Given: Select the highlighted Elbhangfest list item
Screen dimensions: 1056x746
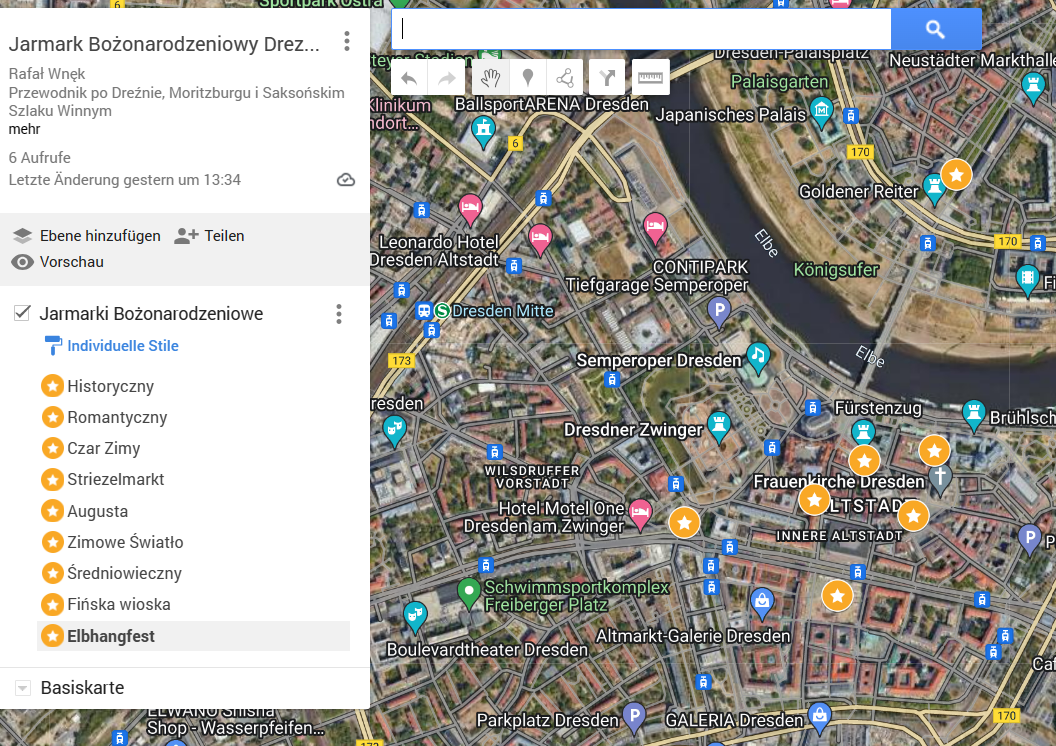Looking at the screenshot, I should (193, 636).
